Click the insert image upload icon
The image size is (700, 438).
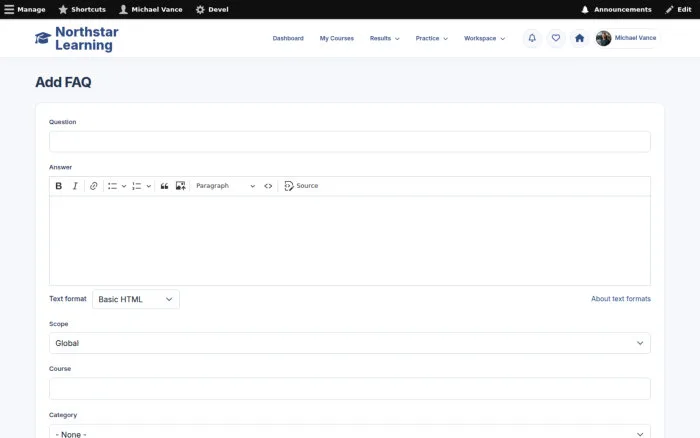click(x=180, y=186)
